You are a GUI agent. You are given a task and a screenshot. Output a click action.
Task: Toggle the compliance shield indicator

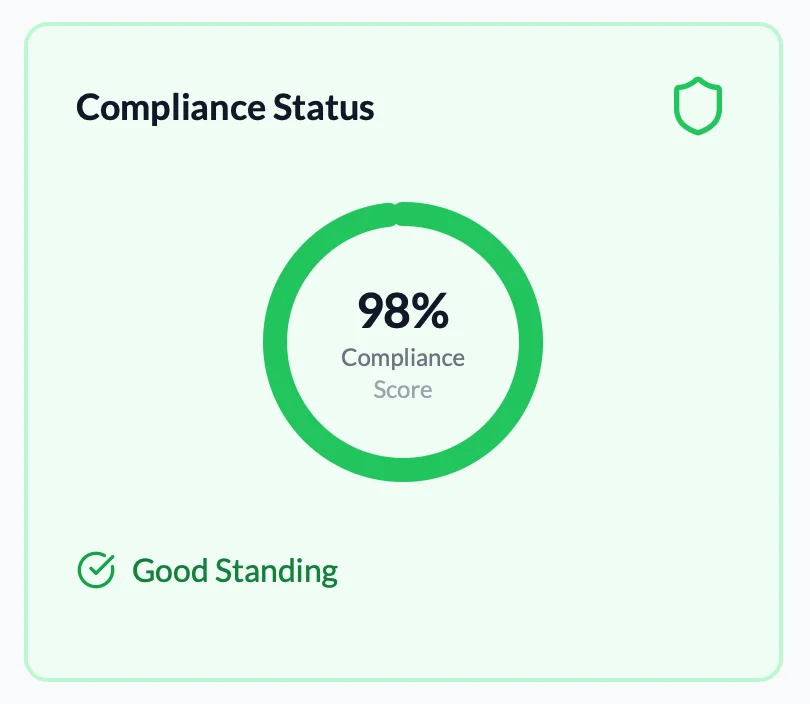point(698,103)
